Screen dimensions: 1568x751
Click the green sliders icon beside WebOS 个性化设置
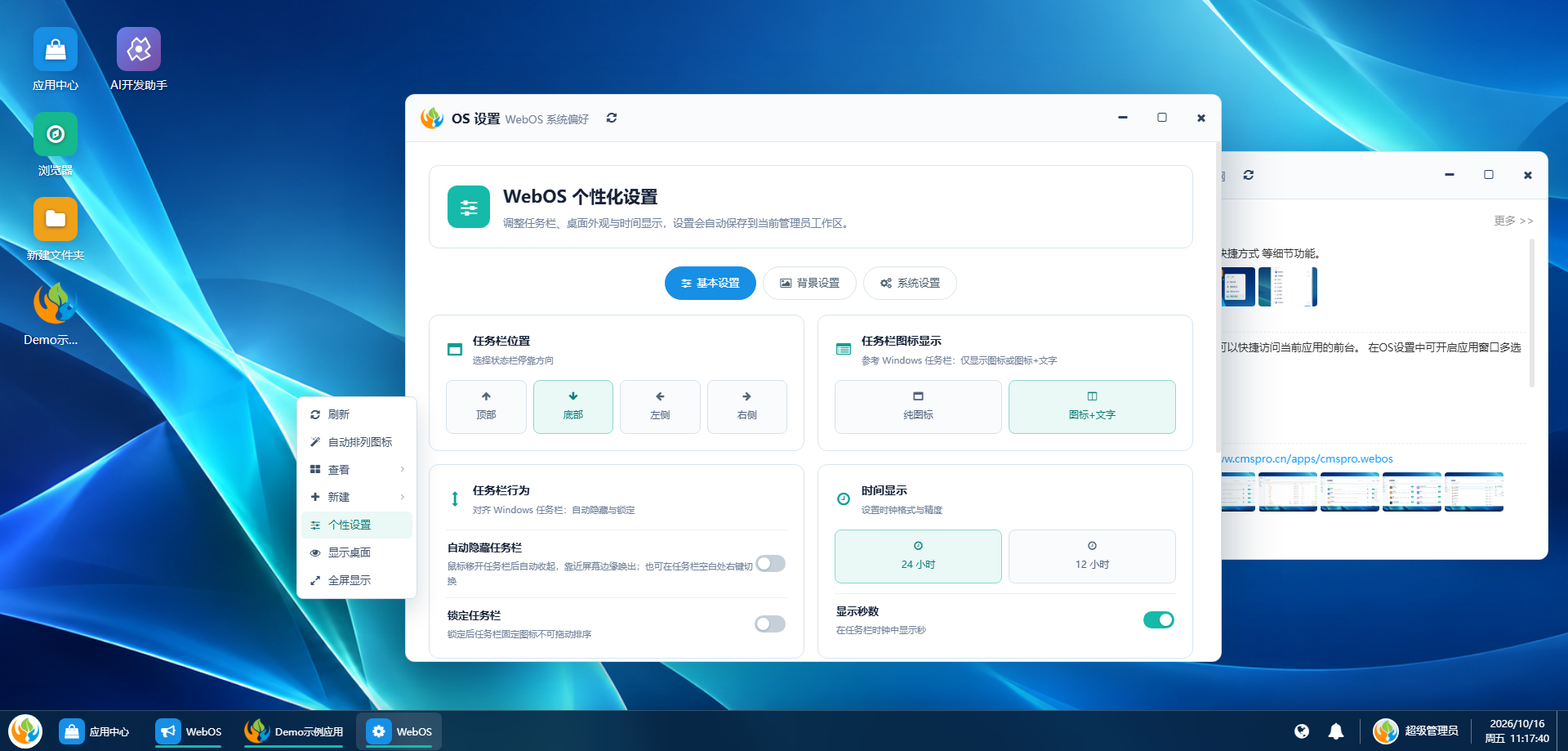click(469, 207)
